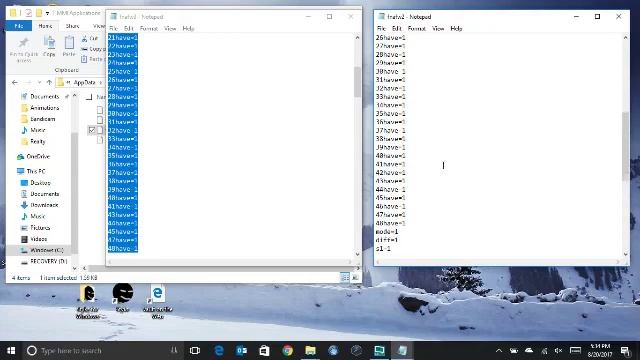This screenshot has width=640, height=360.
Task: Switch to Notepad via its taskbar icon
Action: 402,351
